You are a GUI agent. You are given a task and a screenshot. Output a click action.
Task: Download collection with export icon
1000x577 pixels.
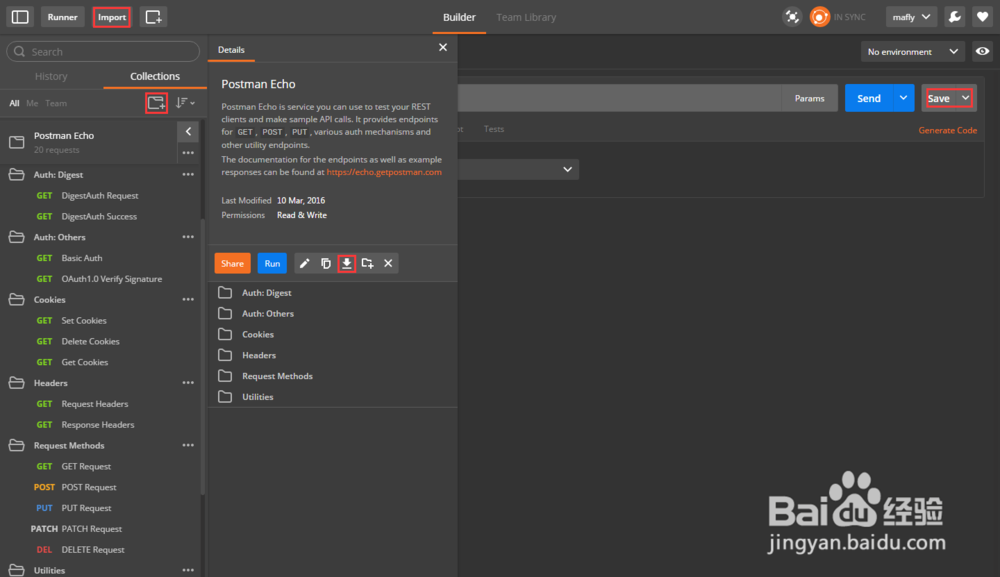(346, 263)
